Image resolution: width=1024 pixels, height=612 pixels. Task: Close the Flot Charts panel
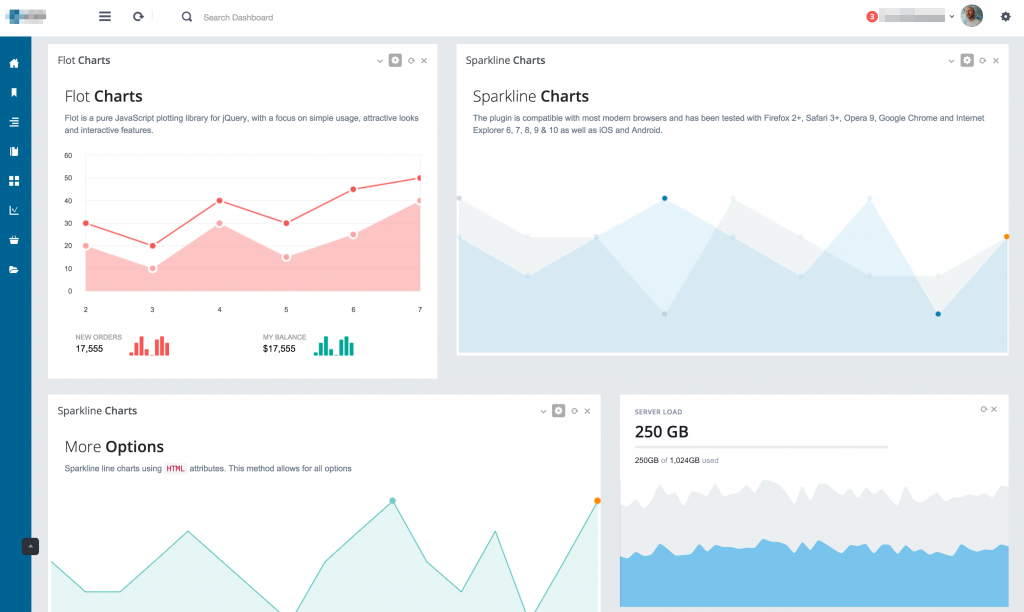(x=424, y=61)
